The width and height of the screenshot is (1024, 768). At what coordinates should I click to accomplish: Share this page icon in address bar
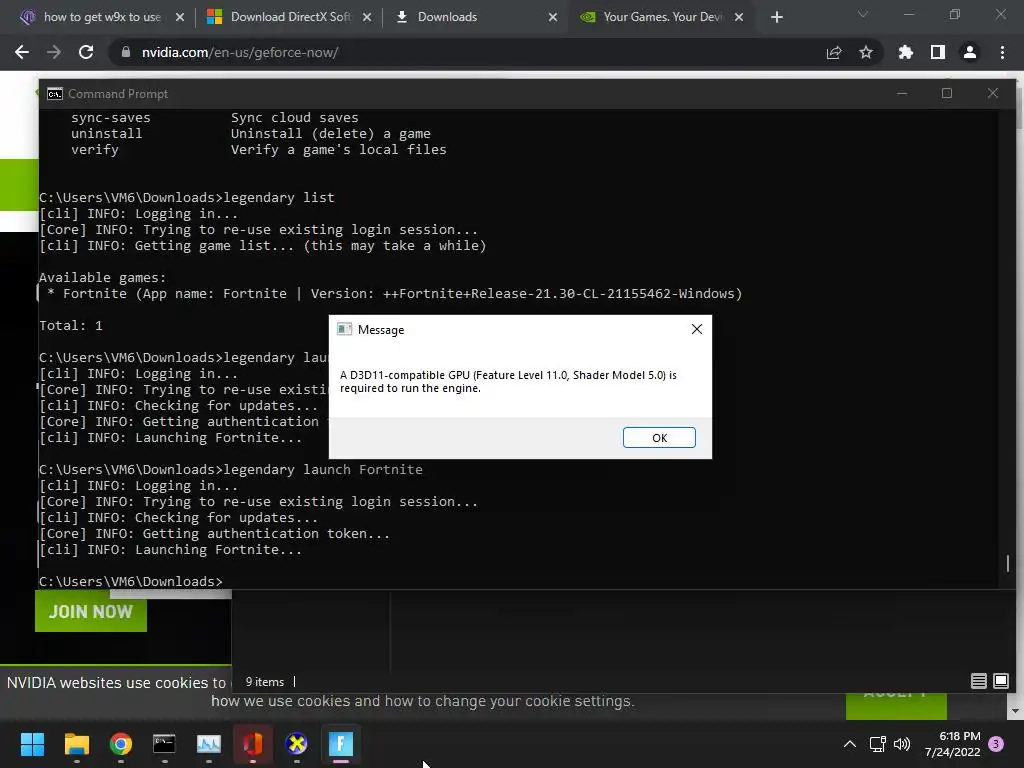pos(833,52)
